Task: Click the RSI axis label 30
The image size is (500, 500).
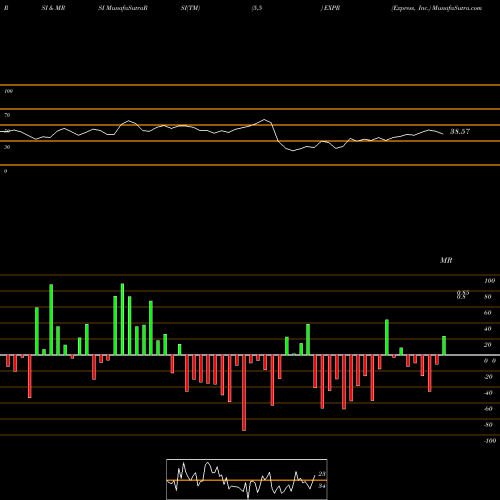Action: tap(7, 147)
